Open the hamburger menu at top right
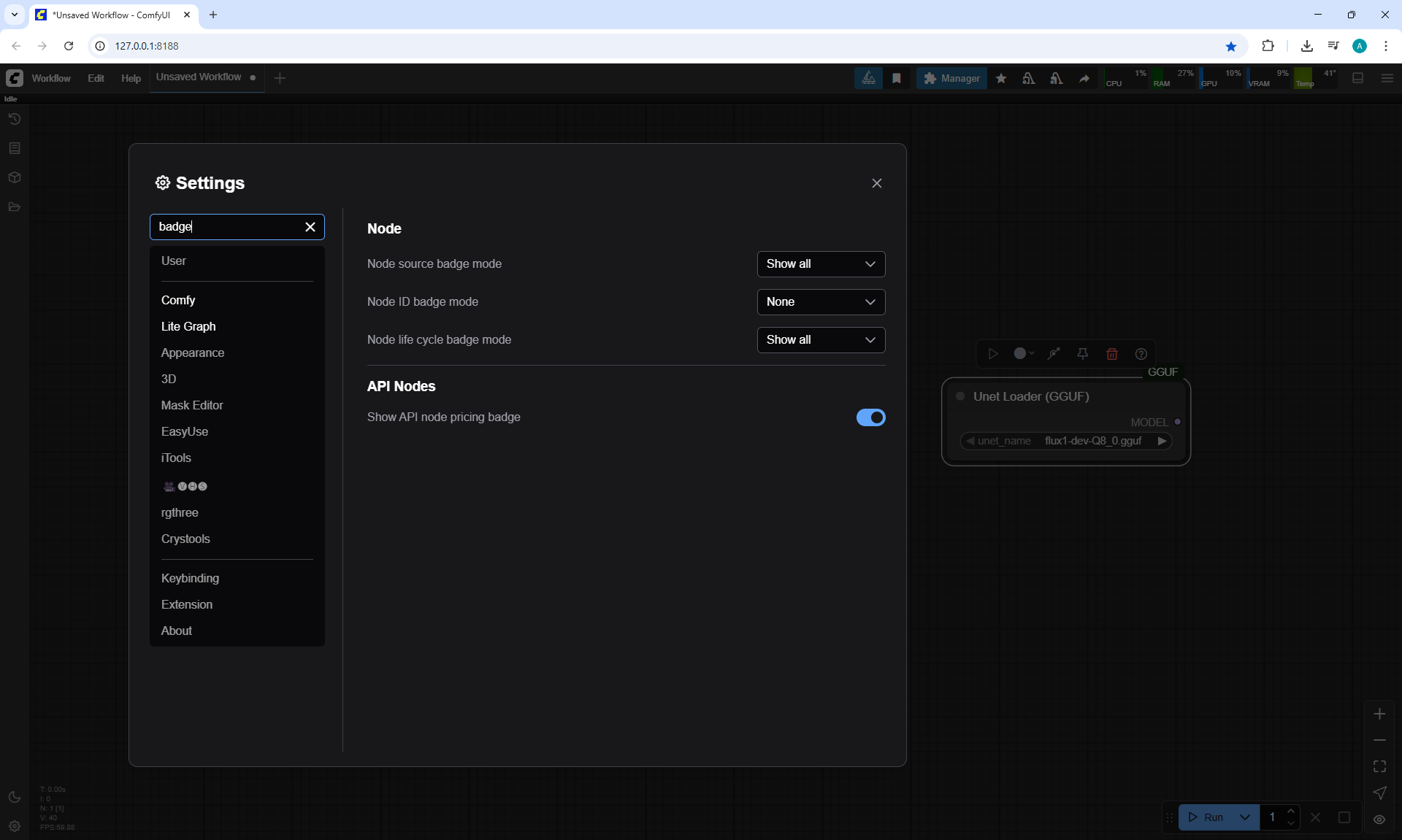This screenshot has height=840, width=1402. [1387, 78]
